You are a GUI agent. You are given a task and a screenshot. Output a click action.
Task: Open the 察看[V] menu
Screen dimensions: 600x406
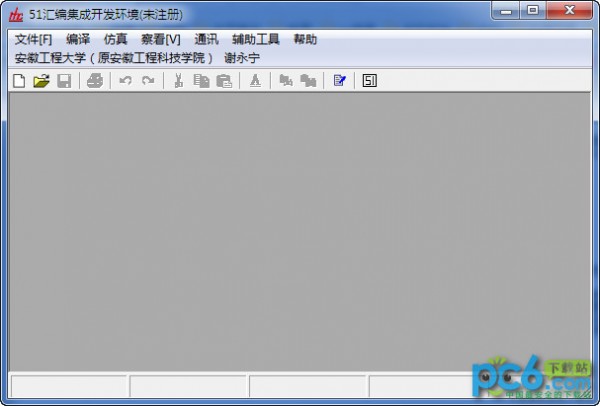(161, 39)
